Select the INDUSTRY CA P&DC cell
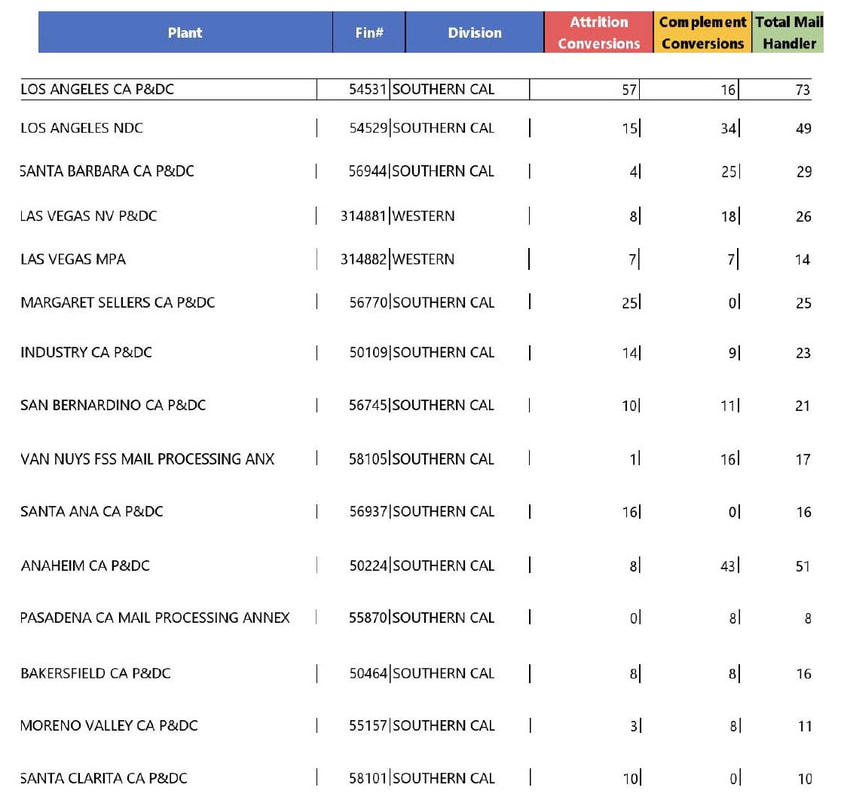The height and width of the screenshot is (800, 841). [x=86, y=352]
